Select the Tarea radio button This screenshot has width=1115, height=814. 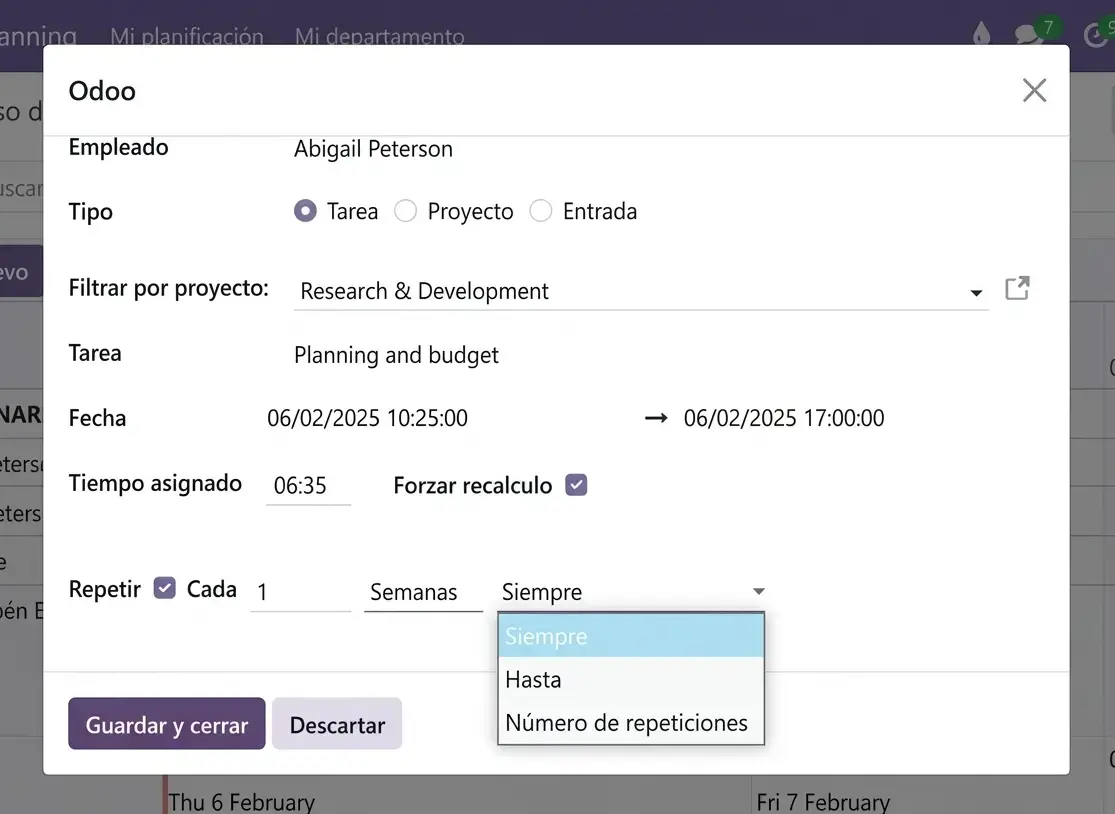click(x=305, y=212)
